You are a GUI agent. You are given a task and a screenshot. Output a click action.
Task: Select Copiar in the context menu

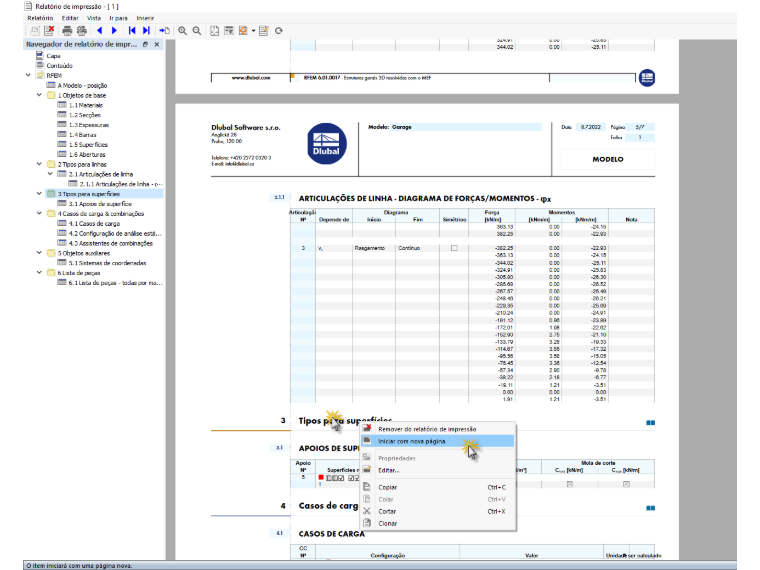point(438,487)
